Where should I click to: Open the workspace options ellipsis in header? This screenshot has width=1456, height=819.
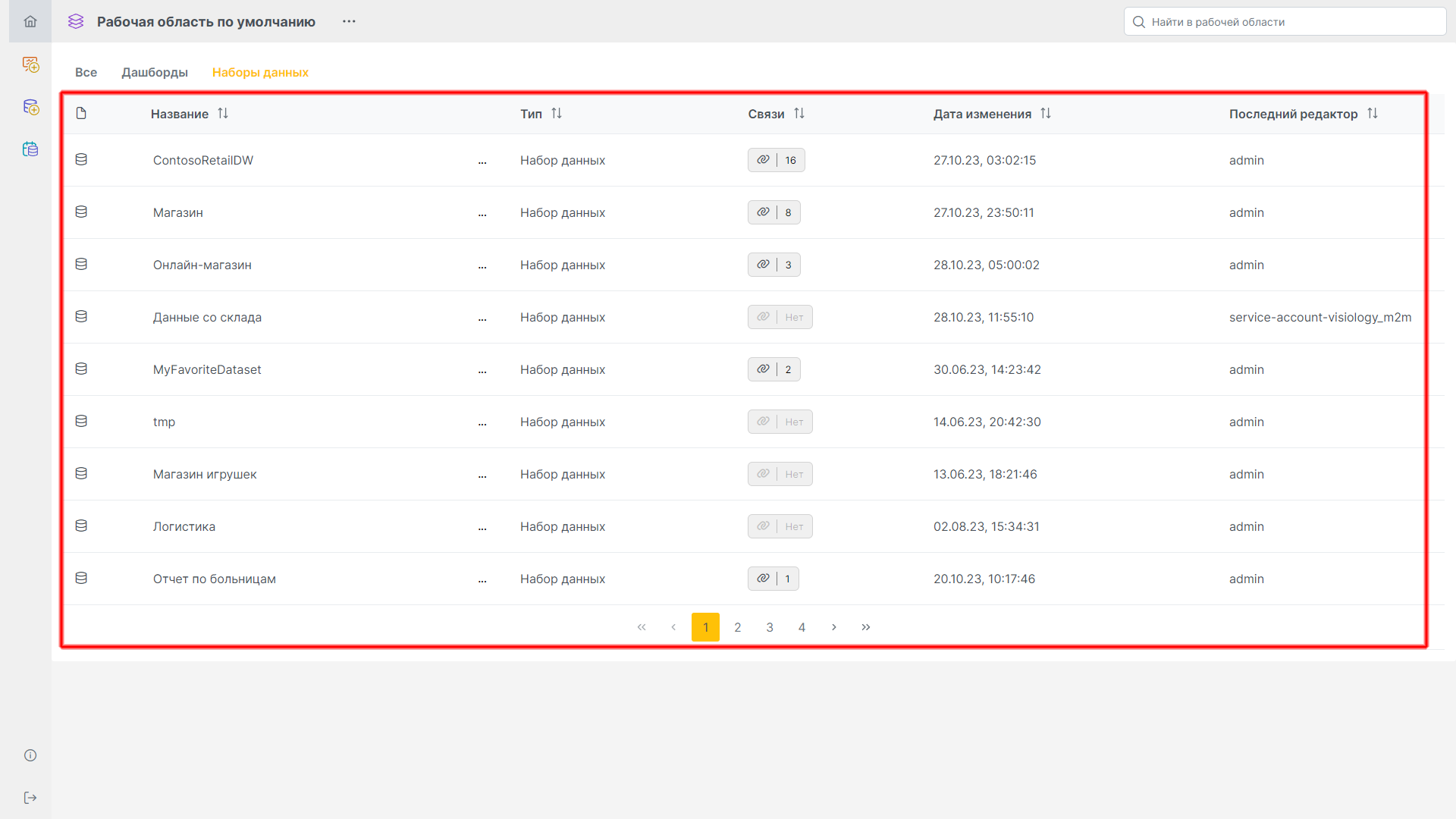pyautogui.click(x=349, y=21)
